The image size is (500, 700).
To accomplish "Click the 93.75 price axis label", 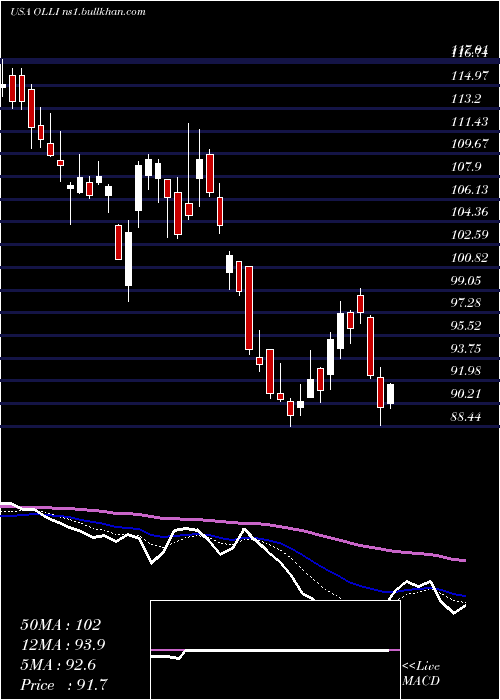I will [466, 348].
